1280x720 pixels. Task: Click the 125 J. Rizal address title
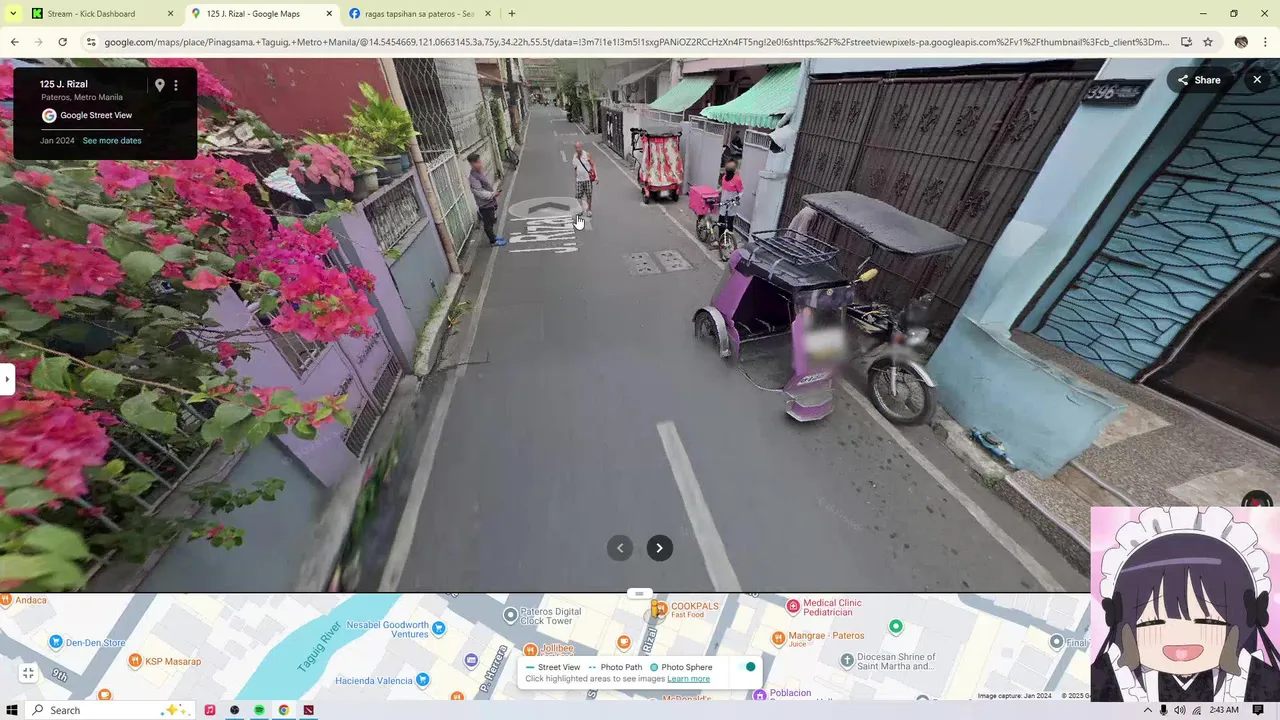pyautogui.click(x=64, y=84)
